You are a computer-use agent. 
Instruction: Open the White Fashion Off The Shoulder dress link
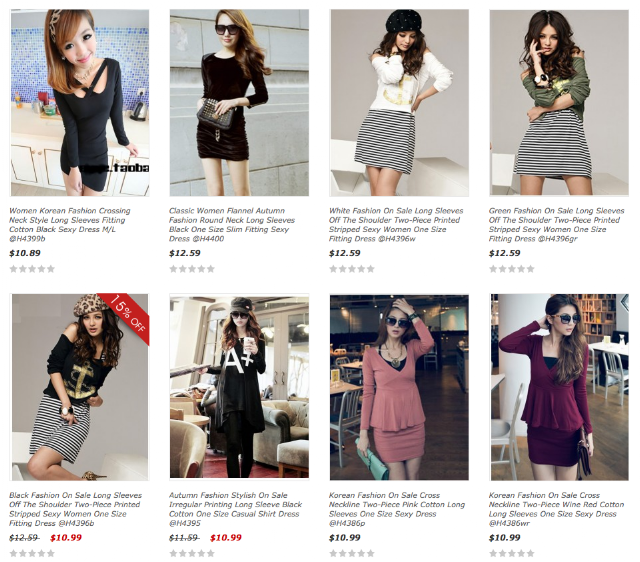pos(396,224)
